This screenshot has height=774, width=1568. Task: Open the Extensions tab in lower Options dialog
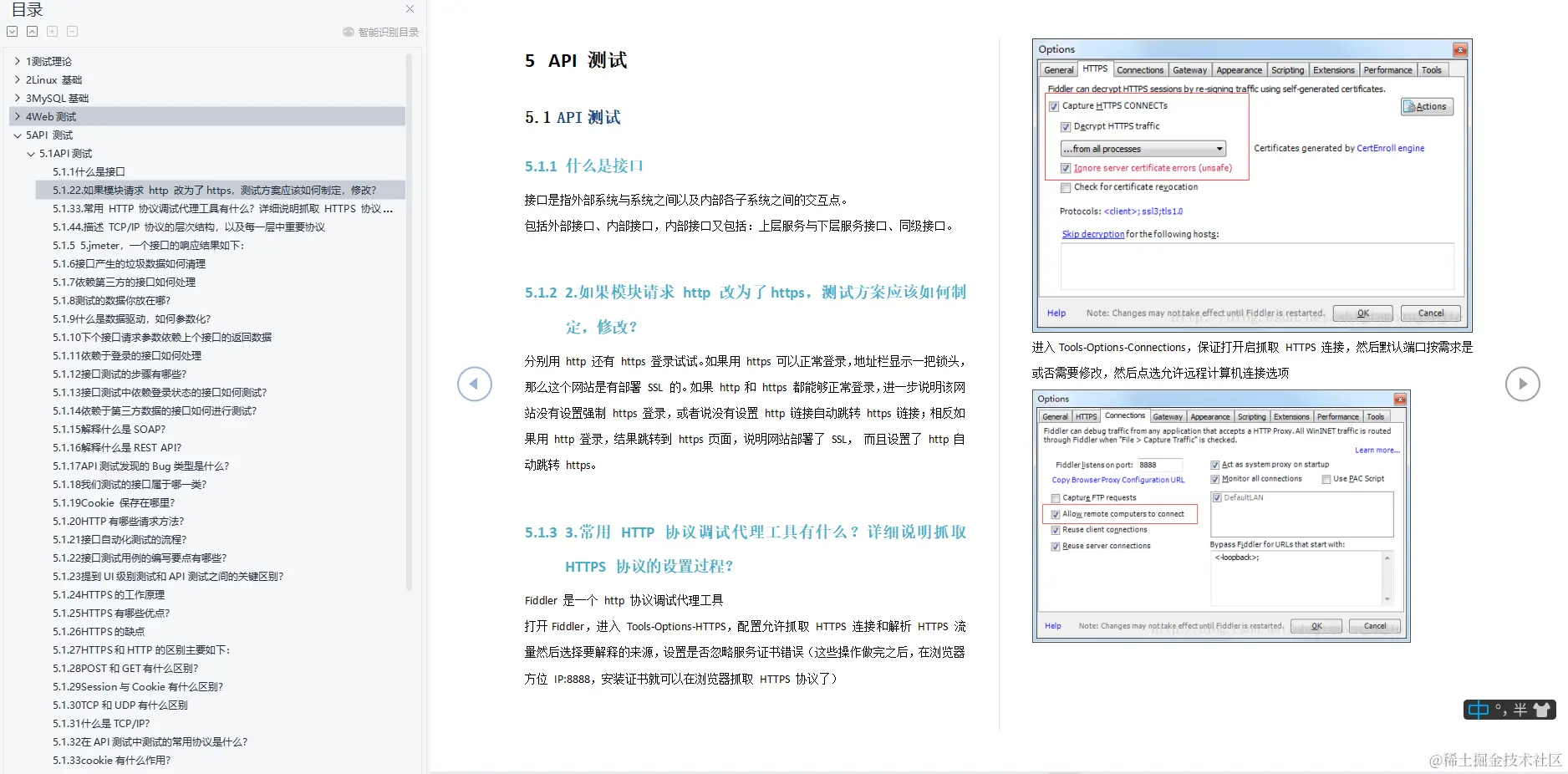click(x=1291, y=416)
